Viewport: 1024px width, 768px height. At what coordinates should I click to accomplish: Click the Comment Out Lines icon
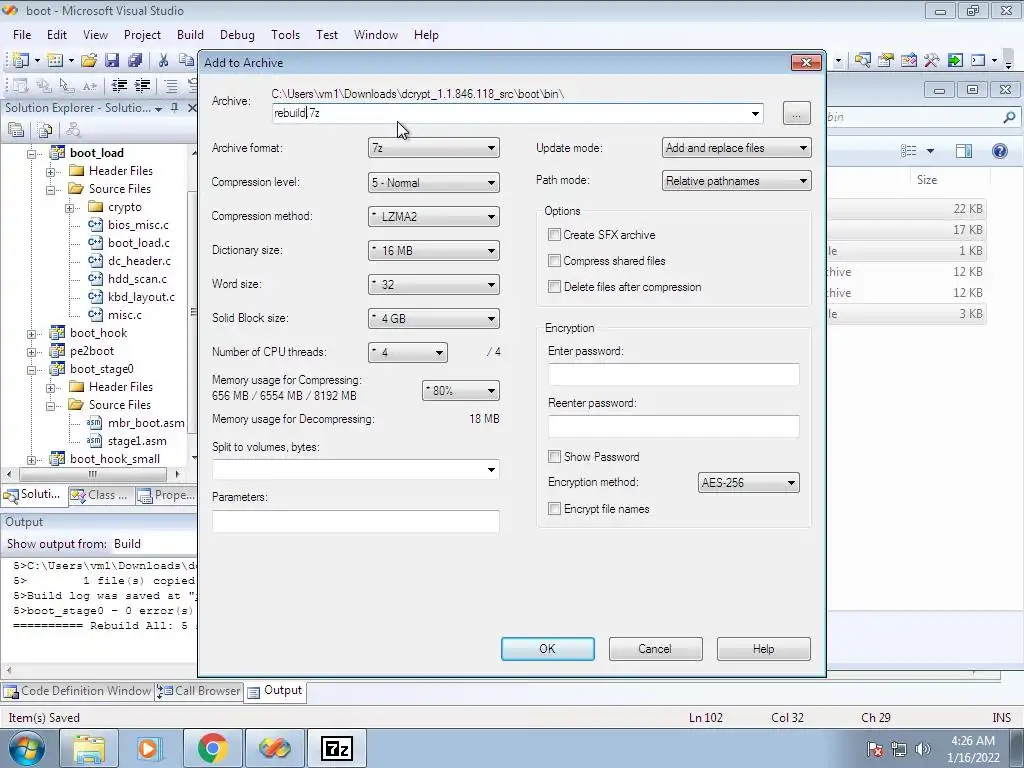[x=170, y=86]
